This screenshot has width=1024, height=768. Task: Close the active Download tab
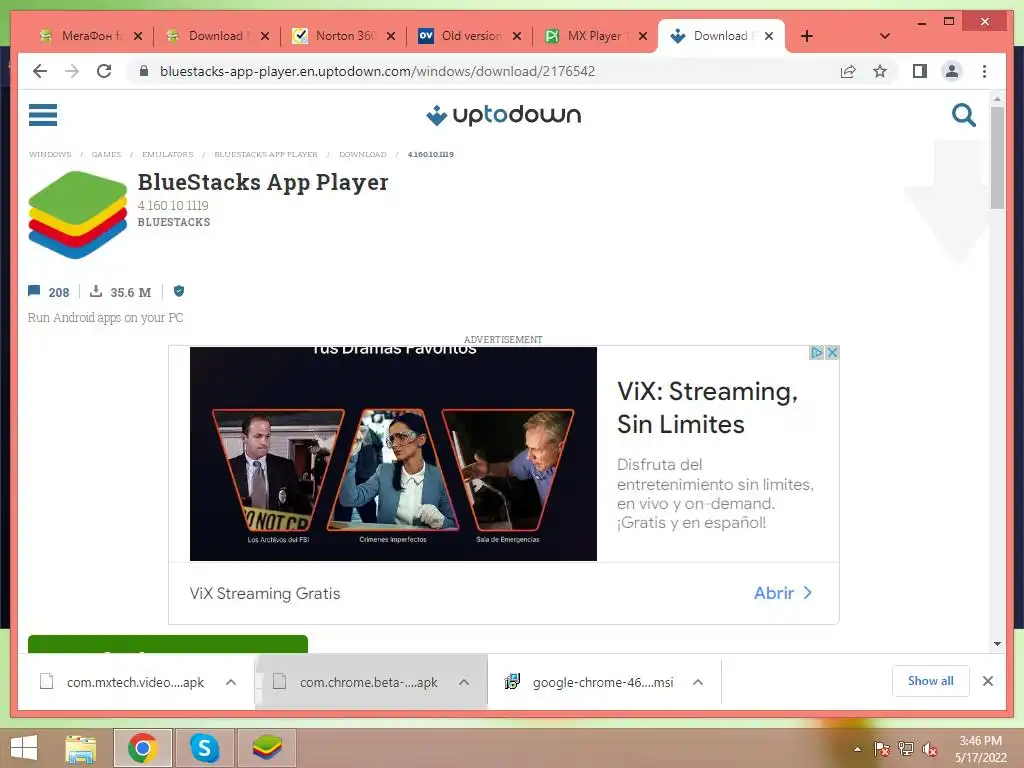[x=769, y=36]
